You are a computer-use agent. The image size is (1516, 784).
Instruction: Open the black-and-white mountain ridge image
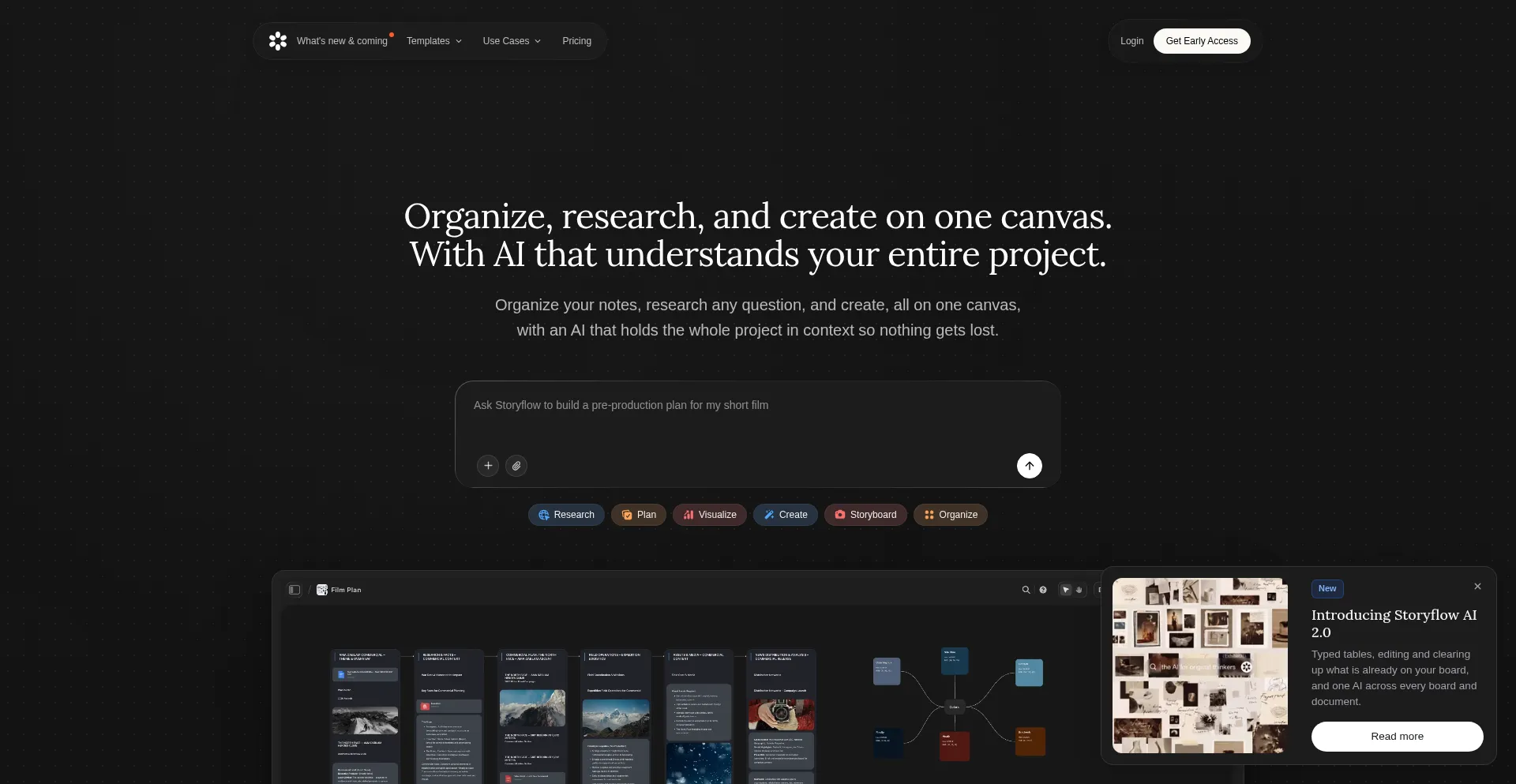click(x=365, y=721)
